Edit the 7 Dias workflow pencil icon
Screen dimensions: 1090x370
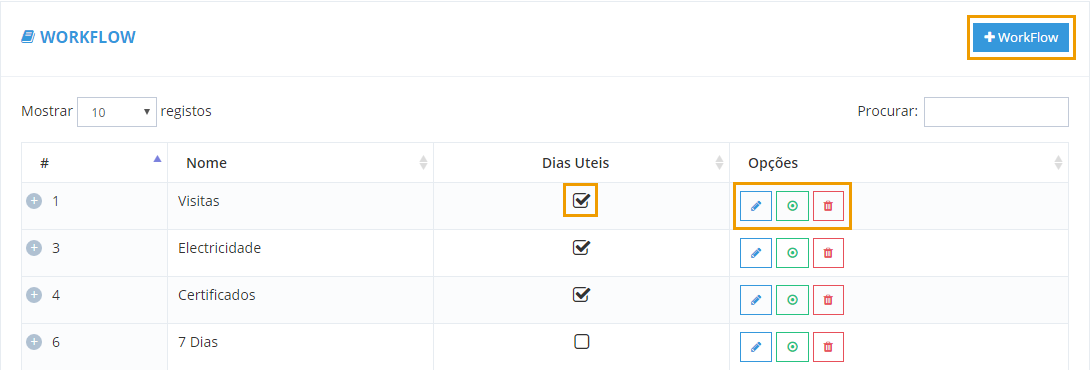756,347
